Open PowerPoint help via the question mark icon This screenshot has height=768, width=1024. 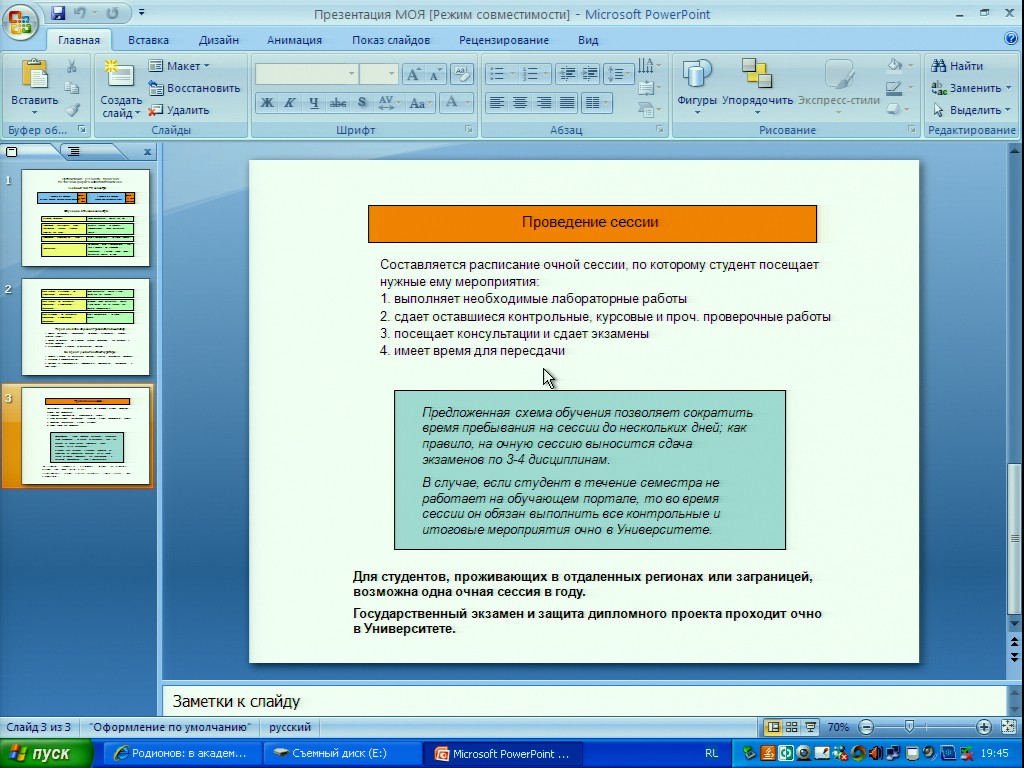1010,39
